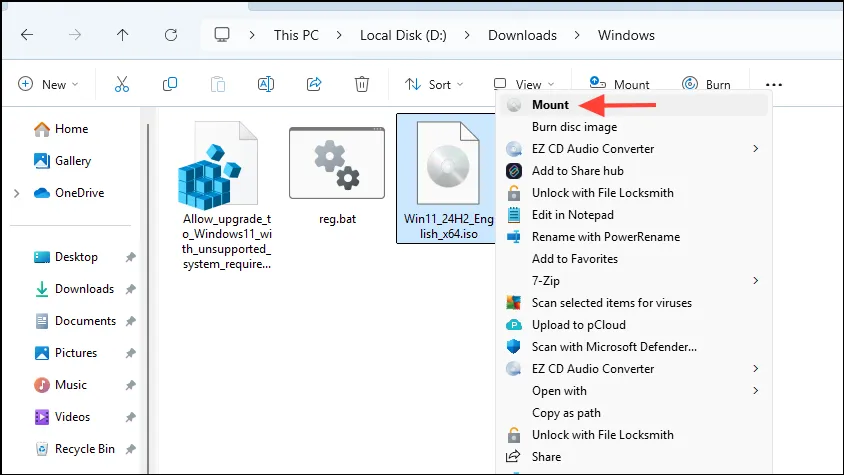Expand the OneDrive tree node chevron
This screenshot has height=475, width=844.
click(17, 193)
